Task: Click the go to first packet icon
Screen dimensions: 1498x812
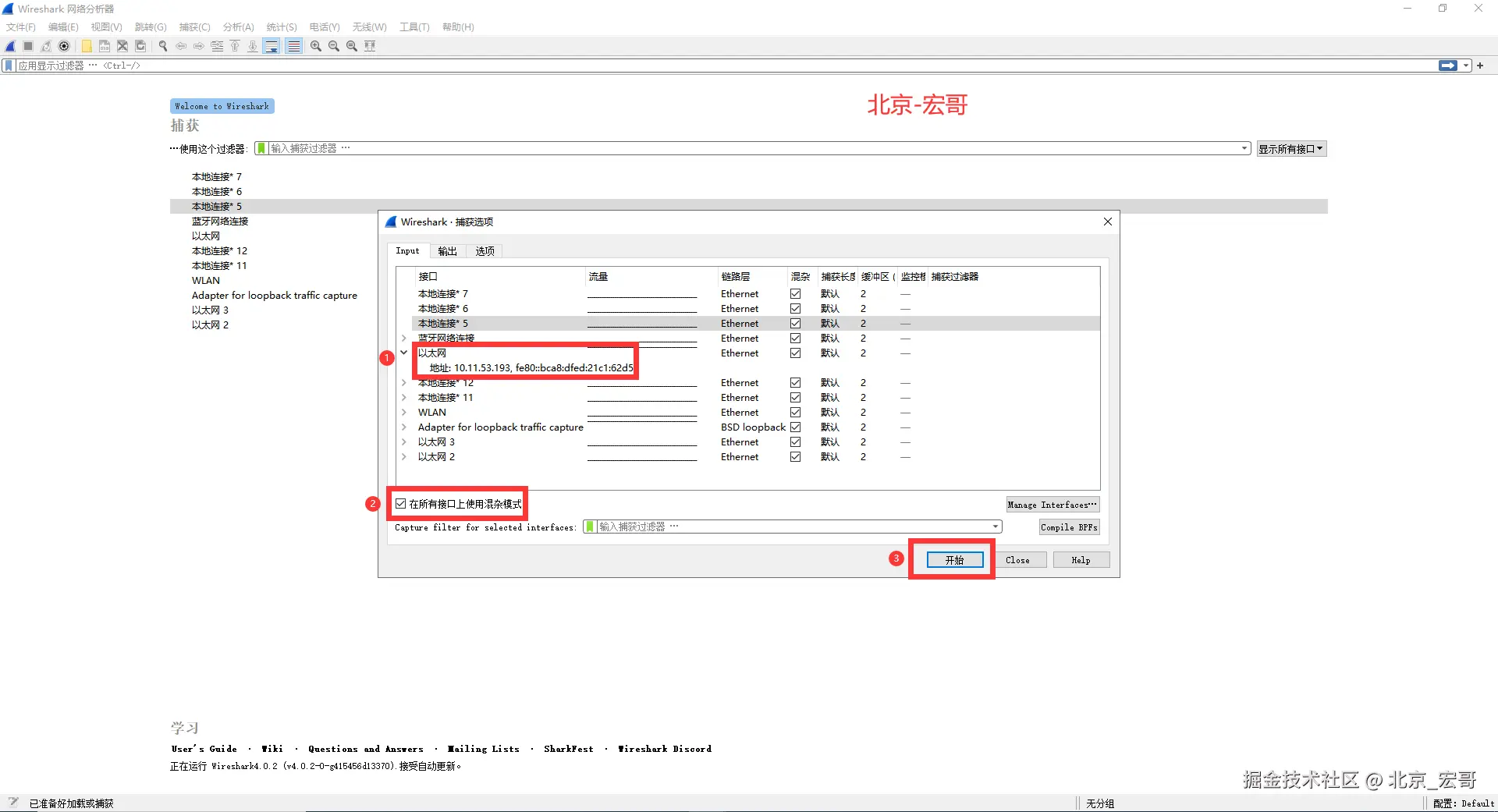Action: point(235,46)
